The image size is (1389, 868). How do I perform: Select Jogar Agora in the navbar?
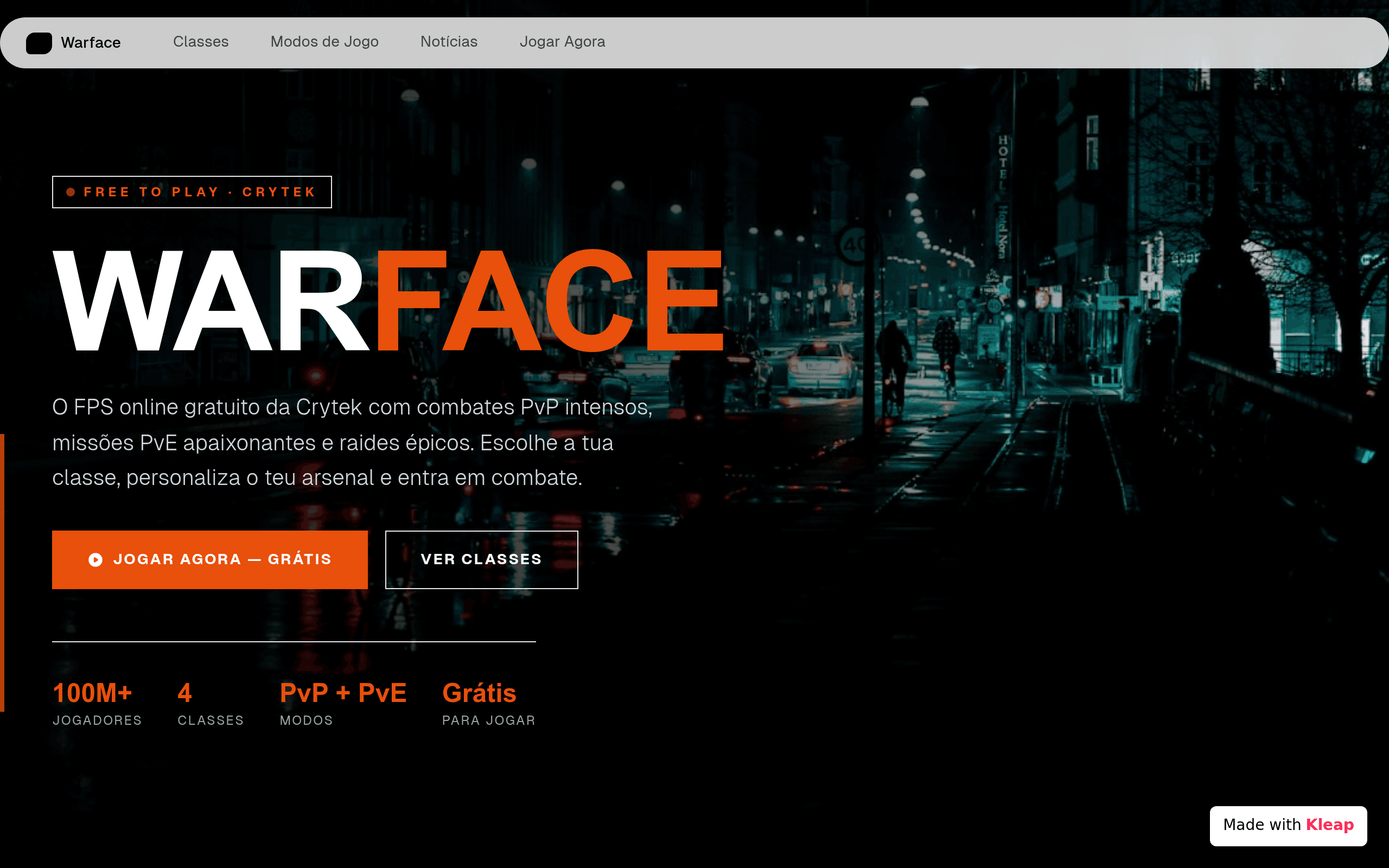click(562, 42)
